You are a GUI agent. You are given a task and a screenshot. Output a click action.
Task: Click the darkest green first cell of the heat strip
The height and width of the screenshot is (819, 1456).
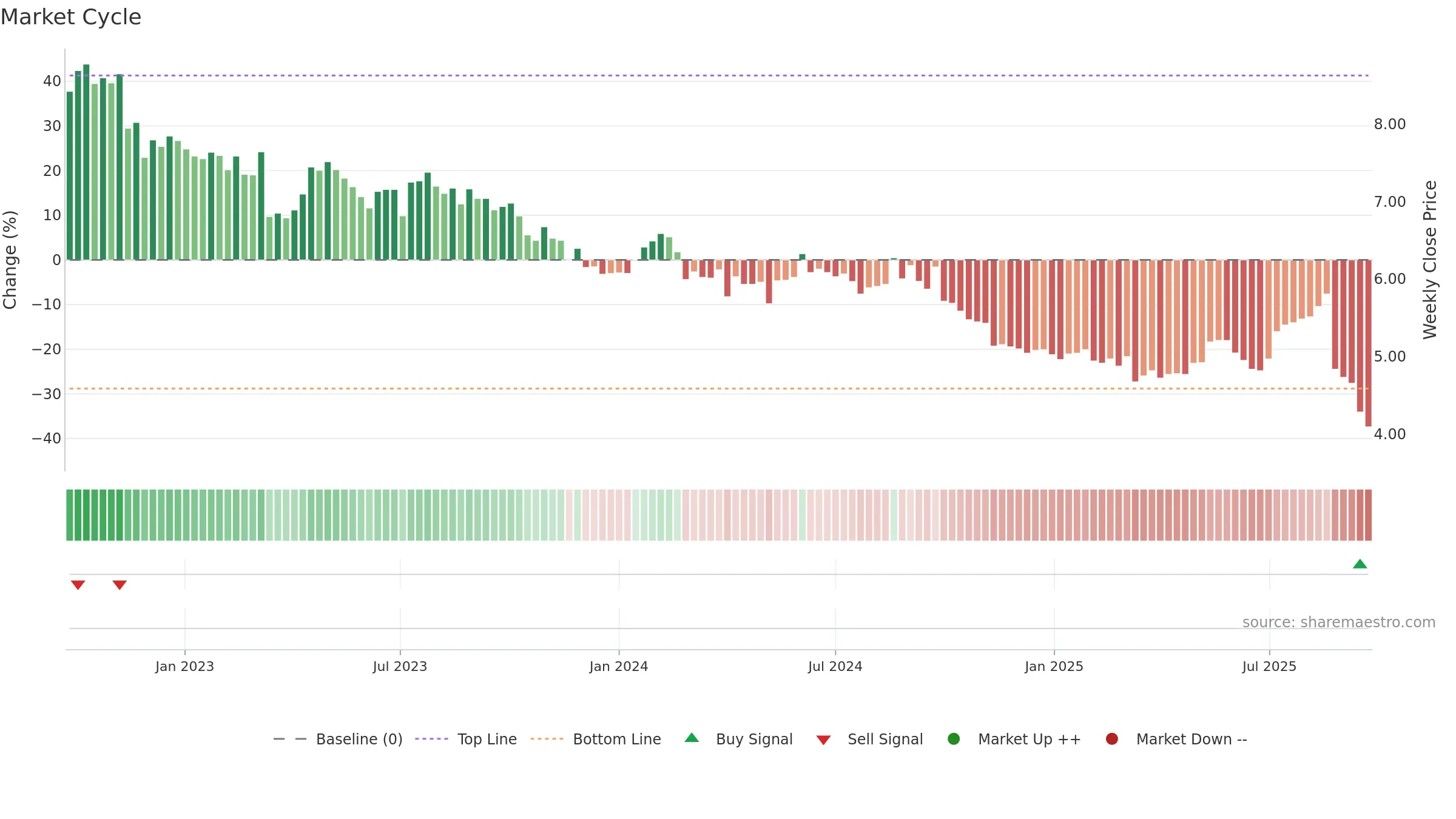click(70, 515)
